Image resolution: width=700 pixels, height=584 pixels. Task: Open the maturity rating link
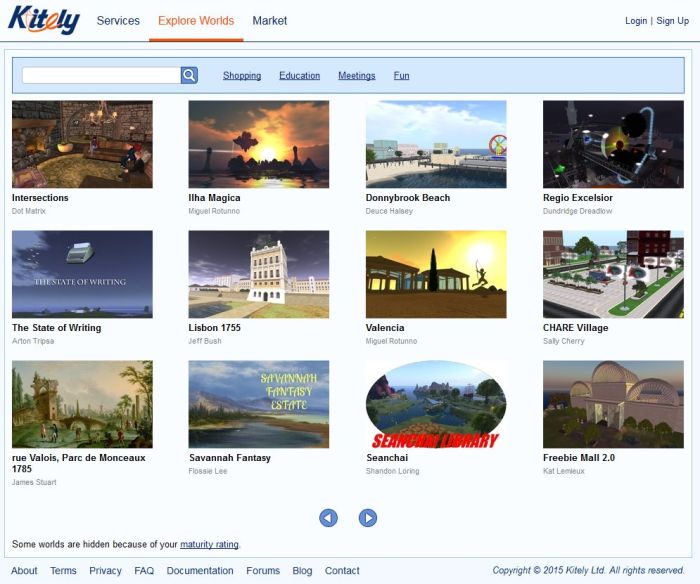tap(209, 544)
